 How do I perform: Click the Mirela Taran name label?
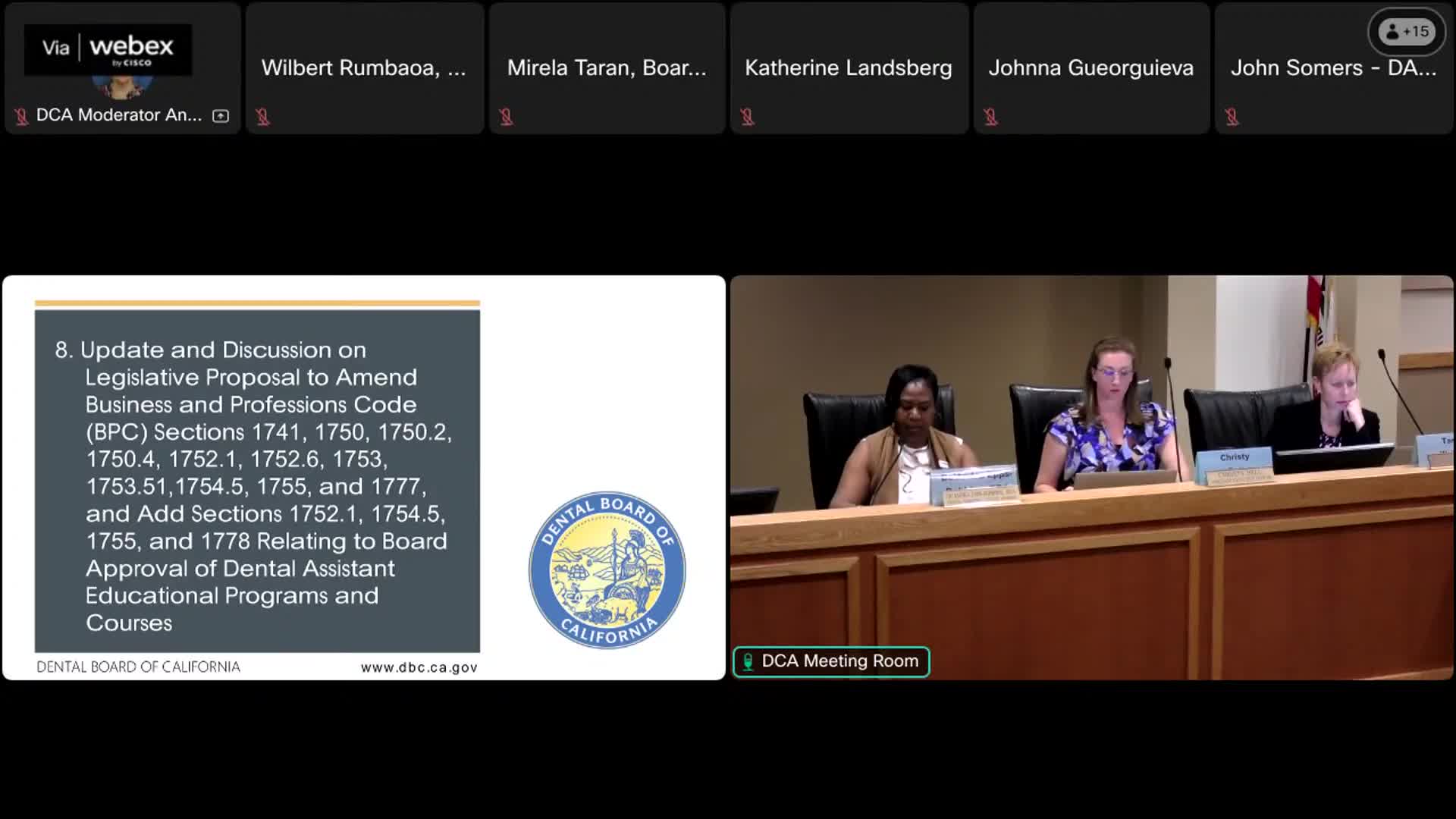point(606,67)
